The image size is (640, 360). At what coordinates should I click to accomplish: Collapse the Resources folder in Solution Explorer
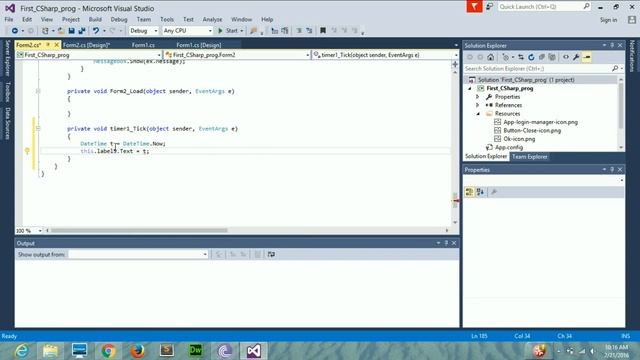478,114
